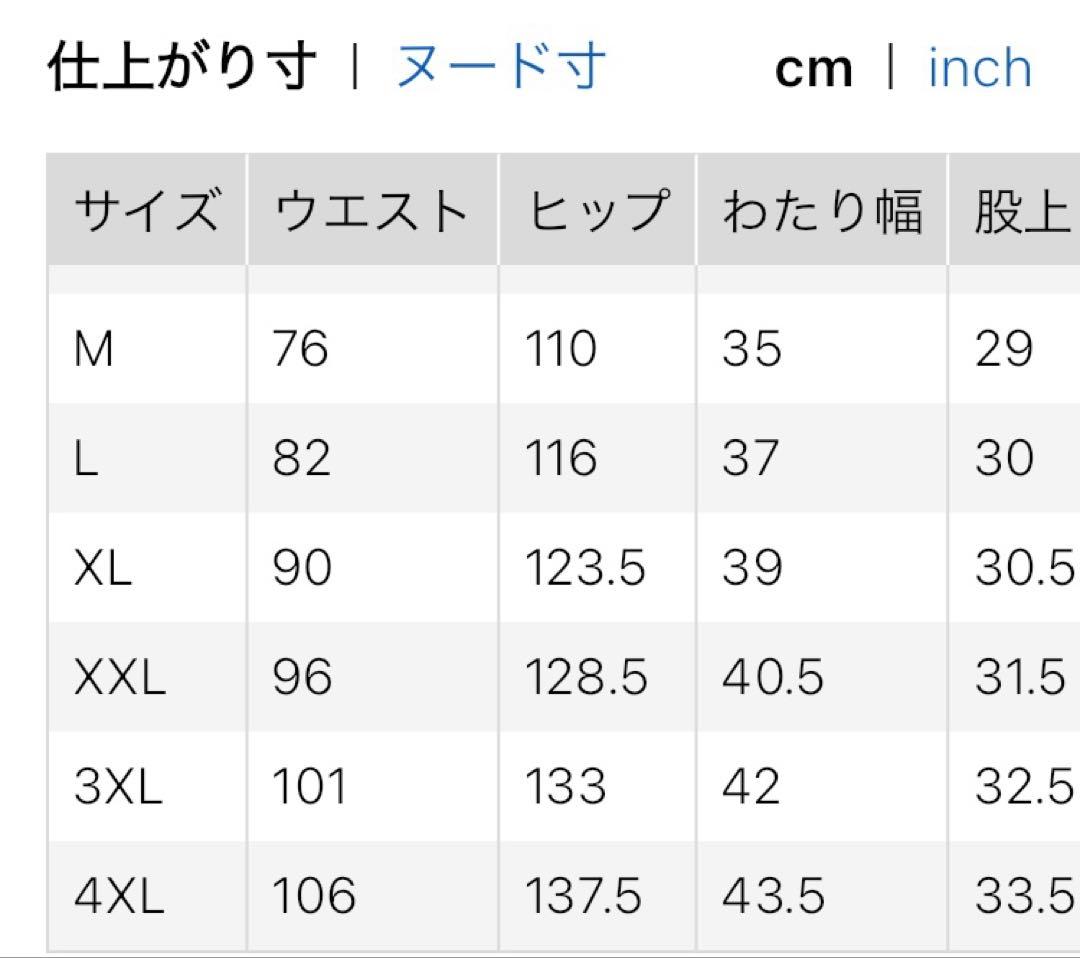The height and width of the screenshot is (958, 1080).
Task: Select the L size row label
Action: 87,459
